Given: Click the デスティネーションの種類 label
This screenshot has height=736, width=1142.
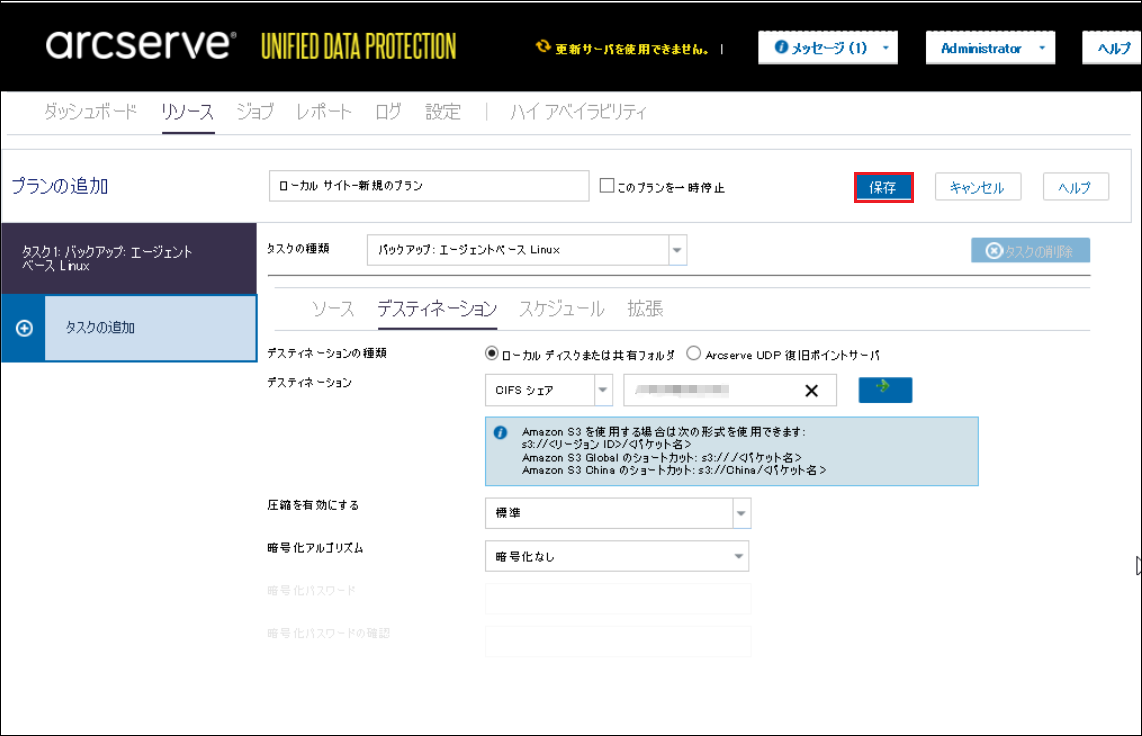Looking at the screenshot, I should [327, 353].
